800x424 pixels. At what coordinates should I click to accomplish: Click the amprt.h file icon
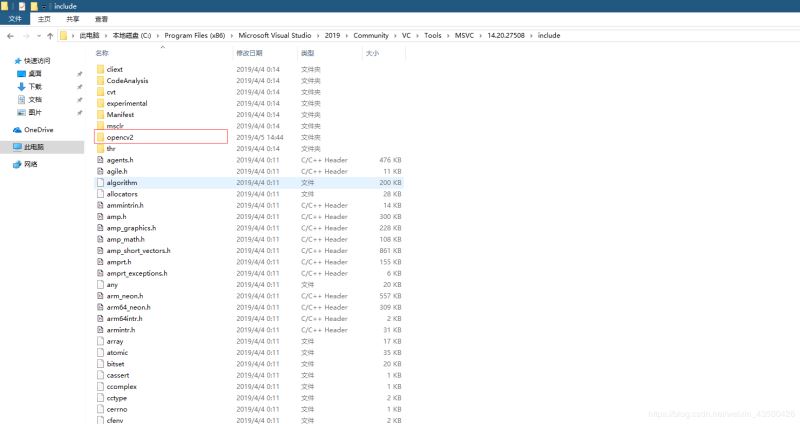pos(101,262)
